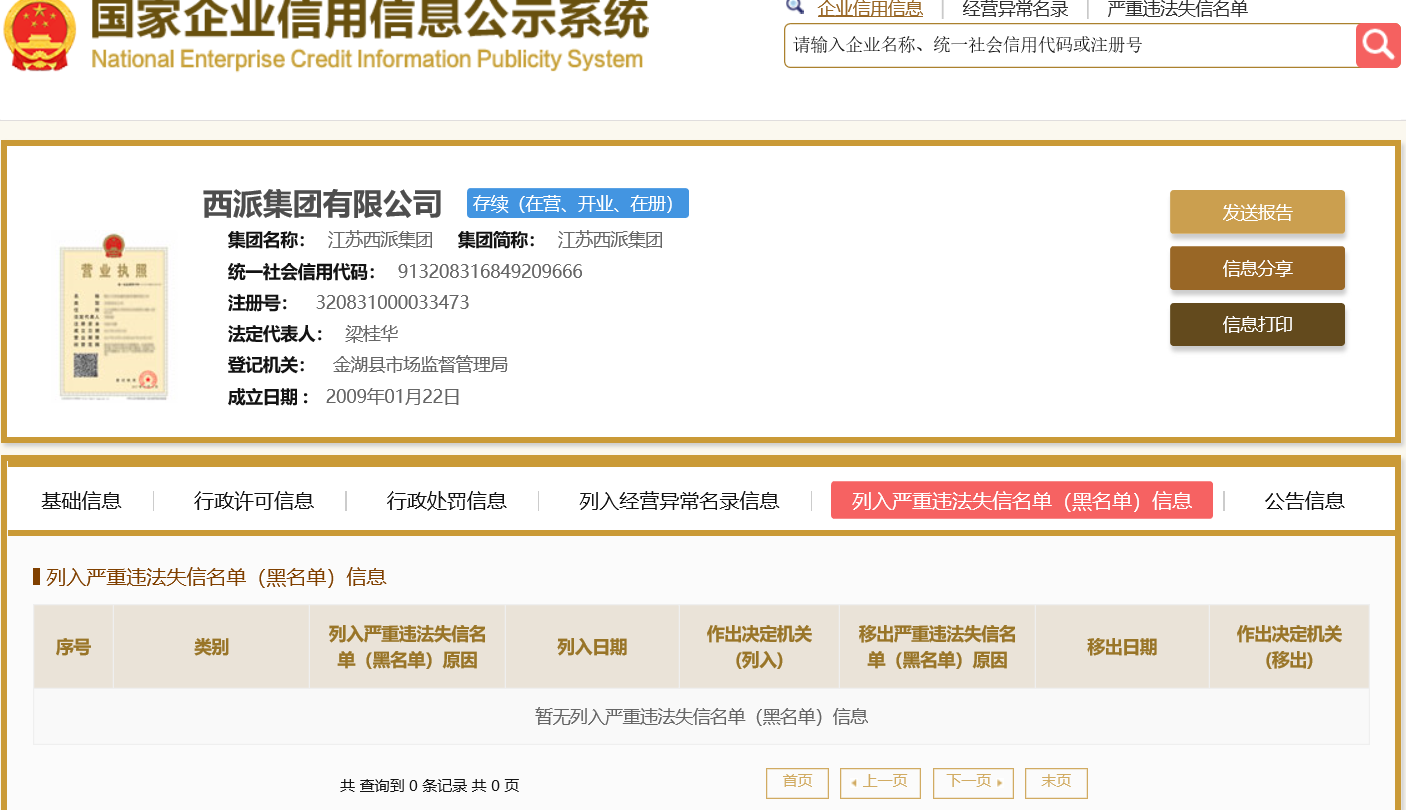The height and width of the screenshot is (810, 1406).
Task: Click the 上一页 previous page button
Action: pyautogui.click(x=880, y=782)
